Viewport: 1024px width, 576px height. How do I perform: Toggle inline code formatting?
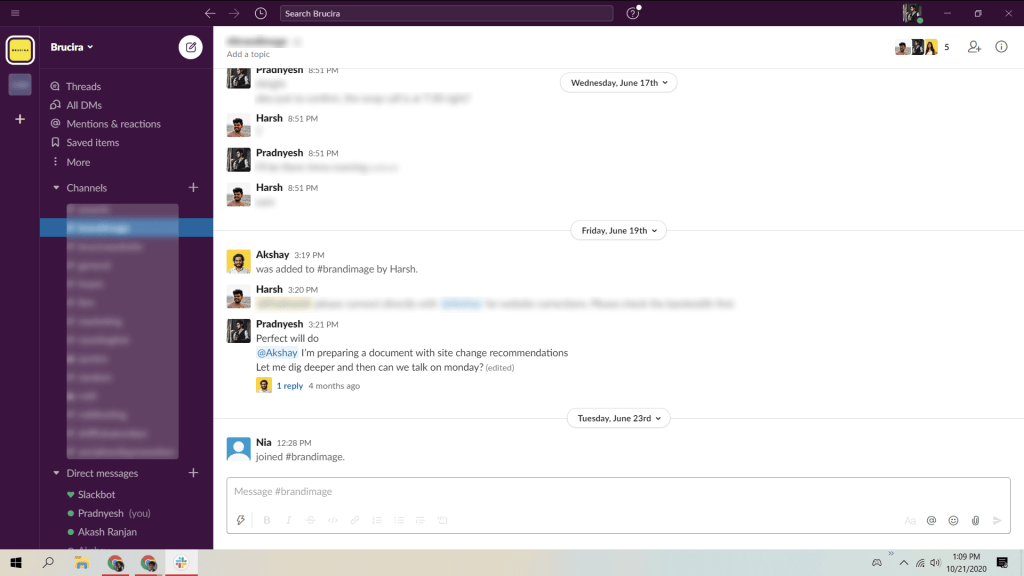click(x=333, y=520)
